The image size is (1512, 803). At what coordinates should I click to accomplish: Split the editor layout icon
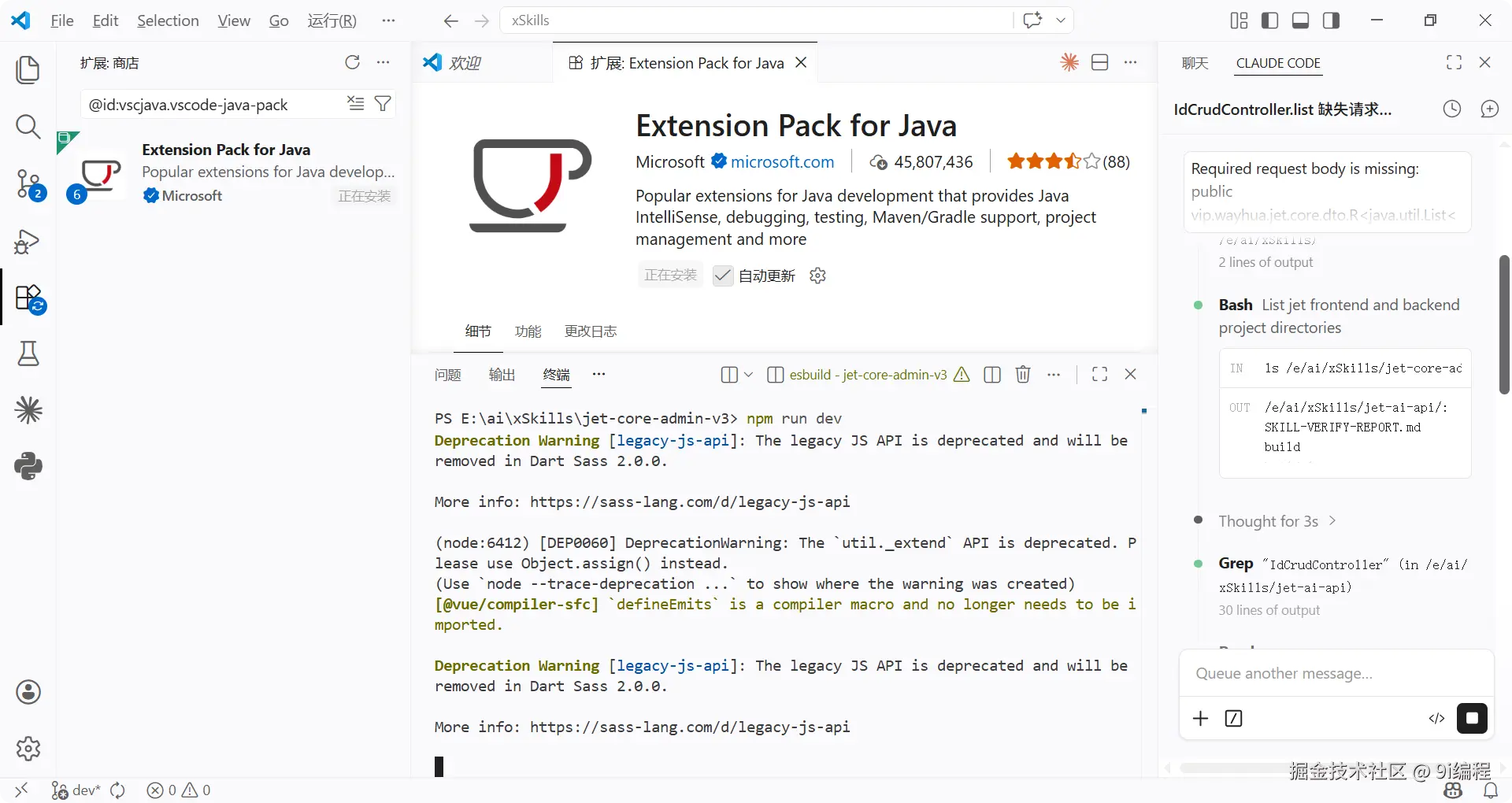click(1100, 62)
